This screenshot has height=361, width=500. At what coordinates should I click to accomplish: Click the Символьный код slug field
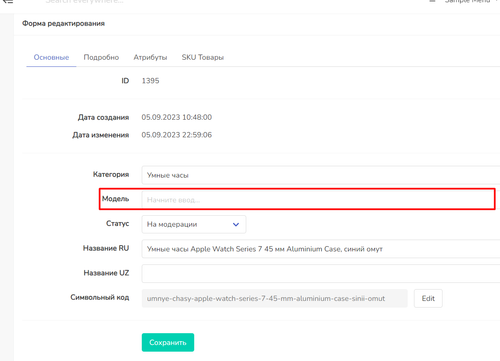[x=274, y=298]
